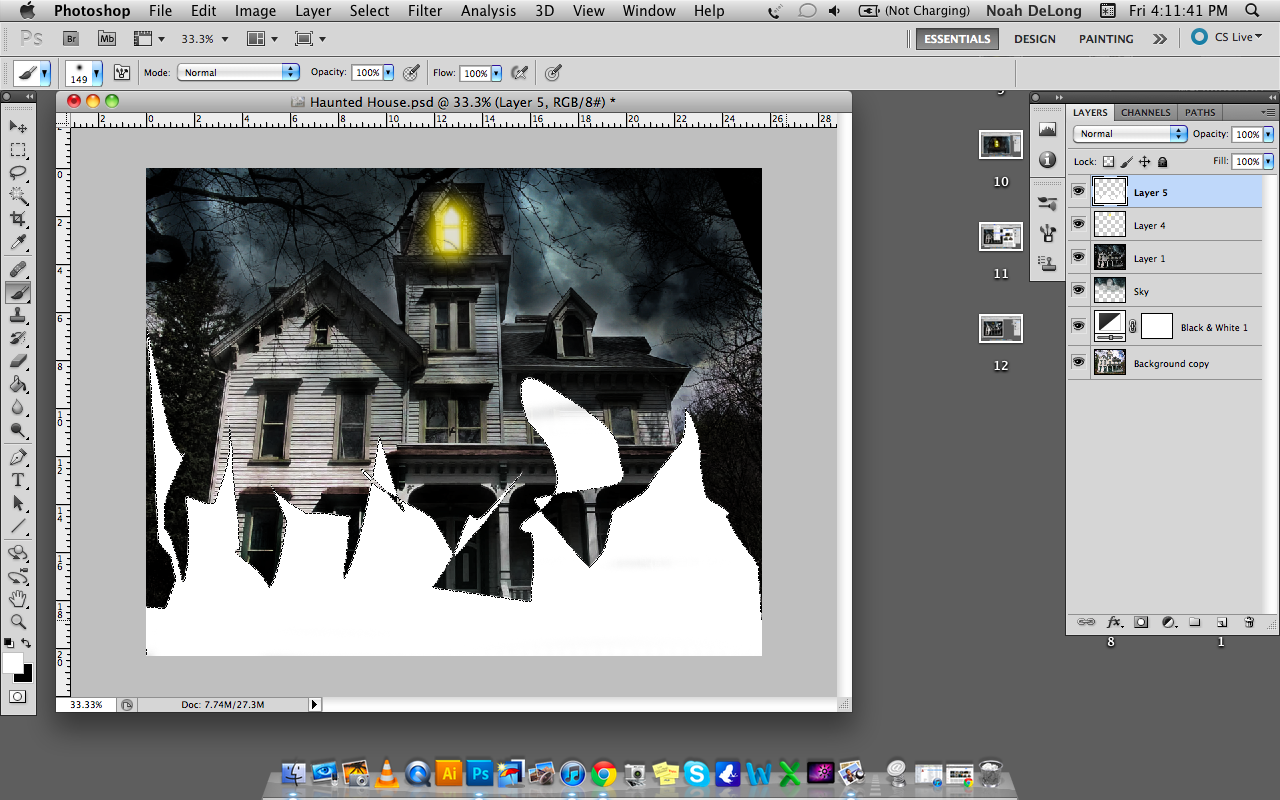Select the Eyedropper tool
The image size is (1280, 800).
[x=18, y=243]
